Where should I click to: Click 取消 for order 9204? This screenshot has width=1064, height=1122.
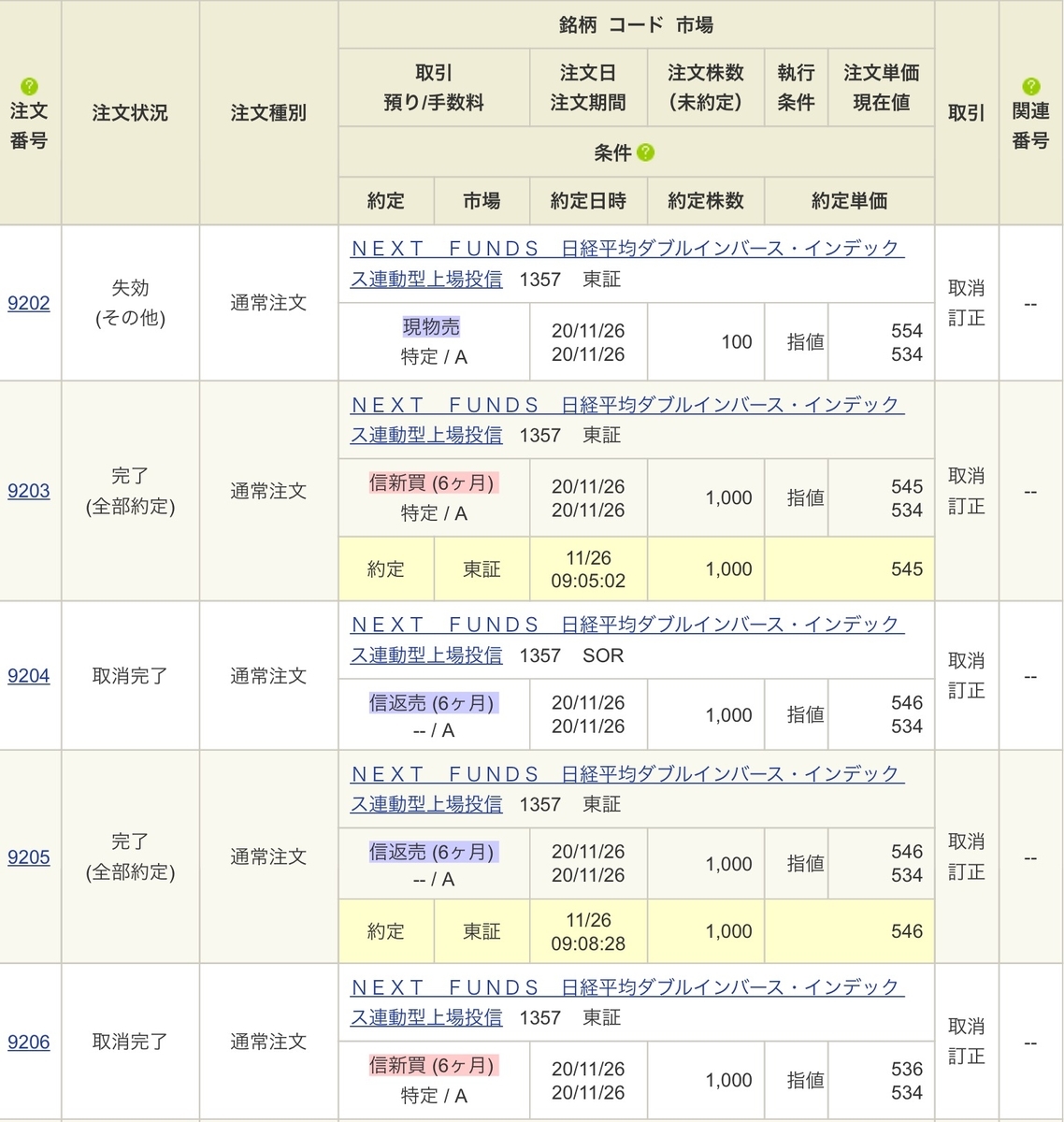(x=967, y=660)
